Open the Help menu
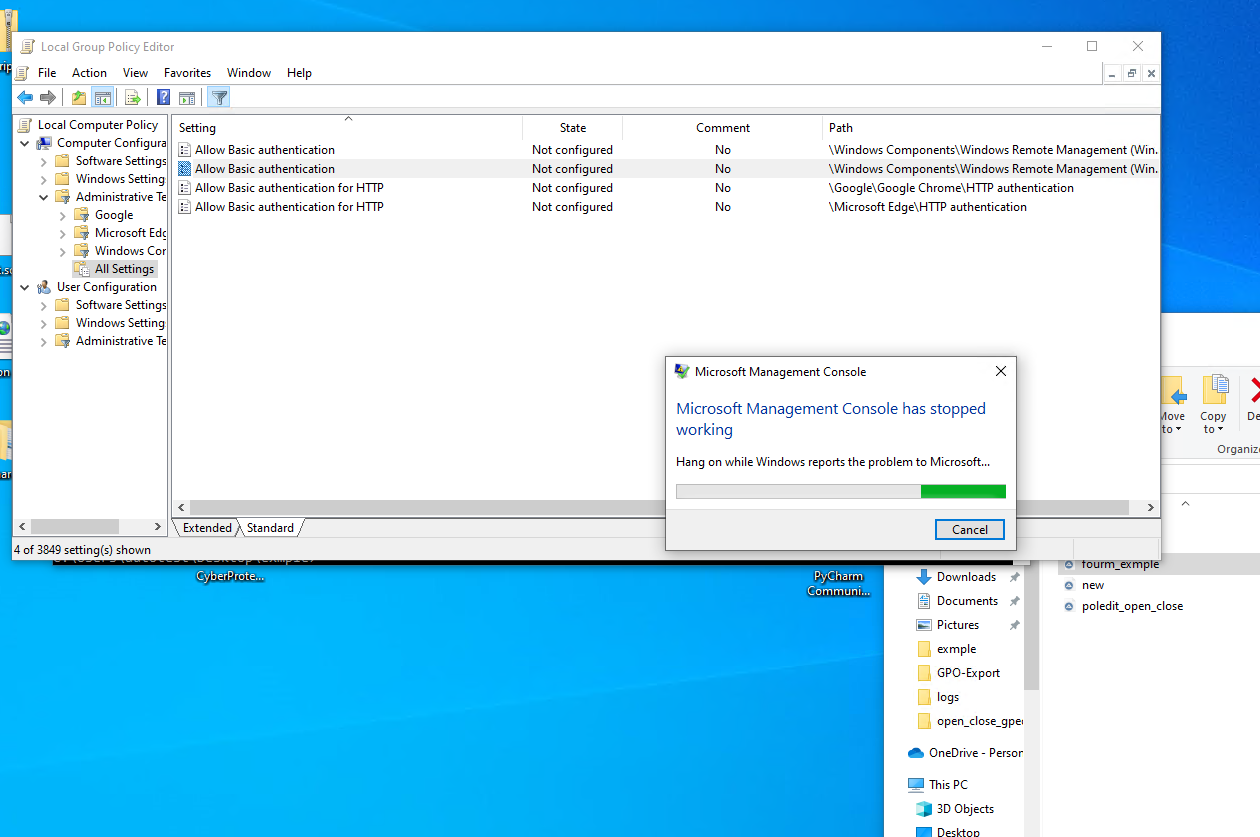1260x837 pixels. click(299, 73)
